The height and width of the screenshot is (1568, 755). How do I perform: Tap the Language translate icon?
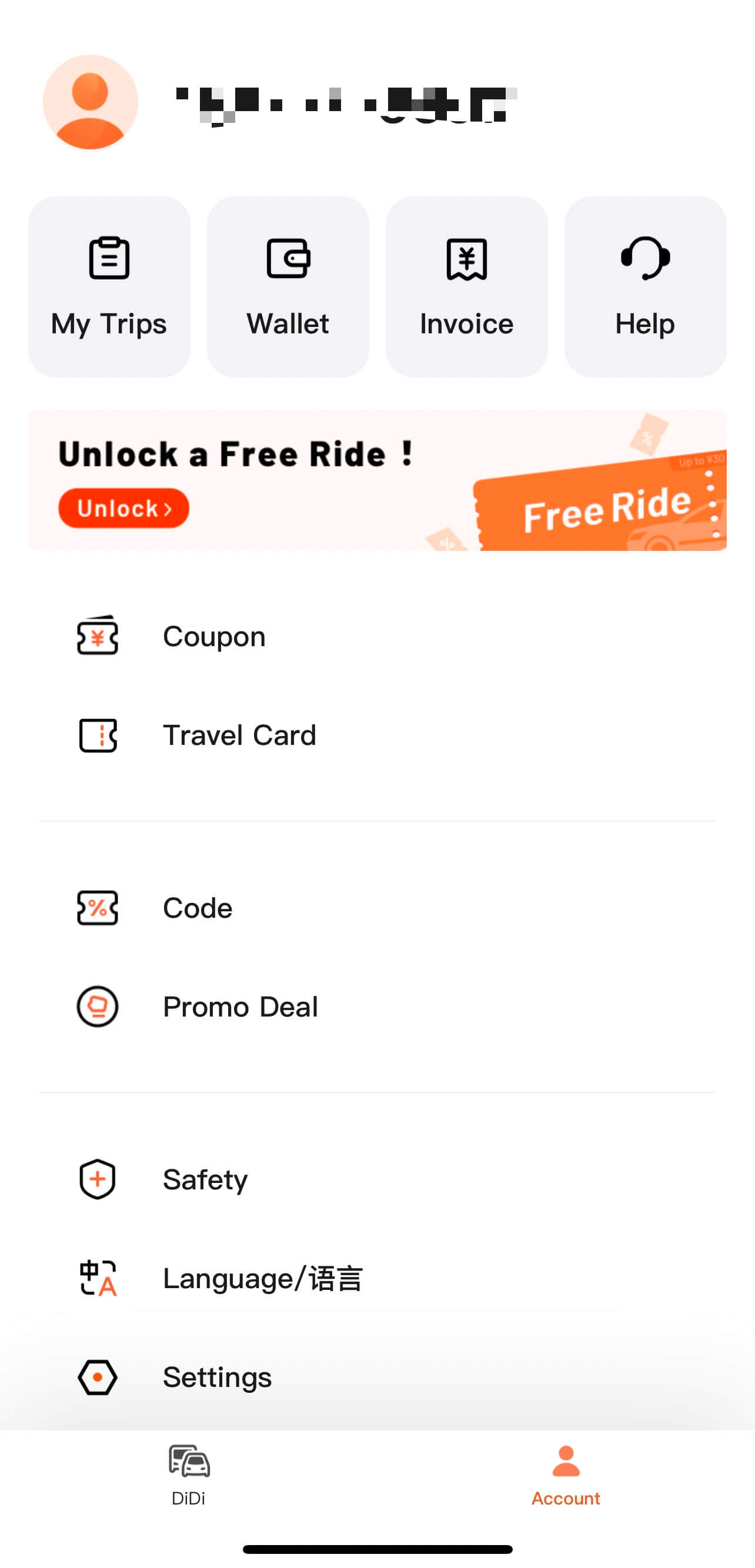(98, 1278)
